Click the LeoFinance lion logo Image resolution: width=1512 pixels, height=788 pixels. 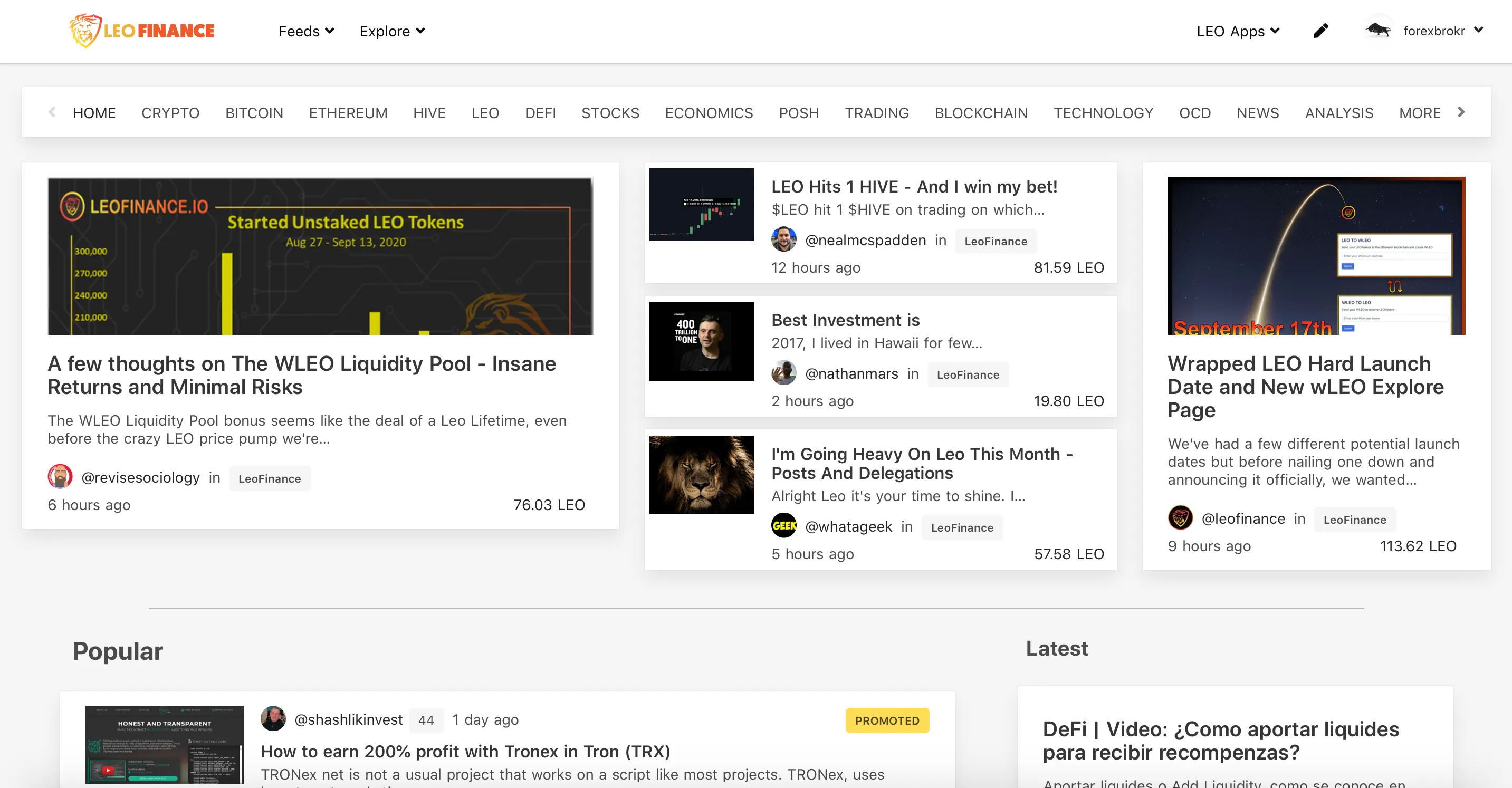click(x=142, y=31)
